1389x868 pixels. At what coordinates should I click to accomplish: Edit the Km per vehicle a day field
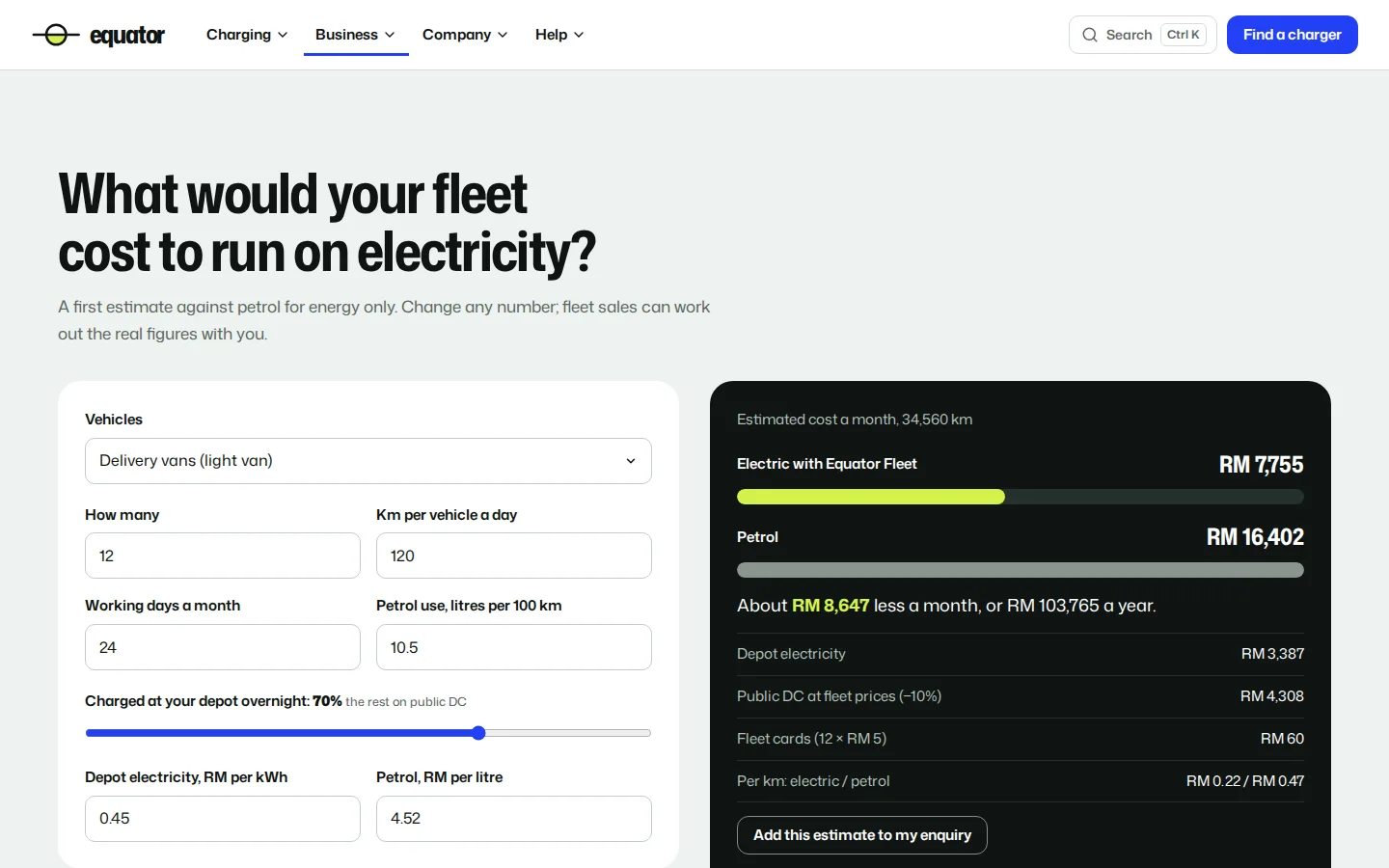514,556
